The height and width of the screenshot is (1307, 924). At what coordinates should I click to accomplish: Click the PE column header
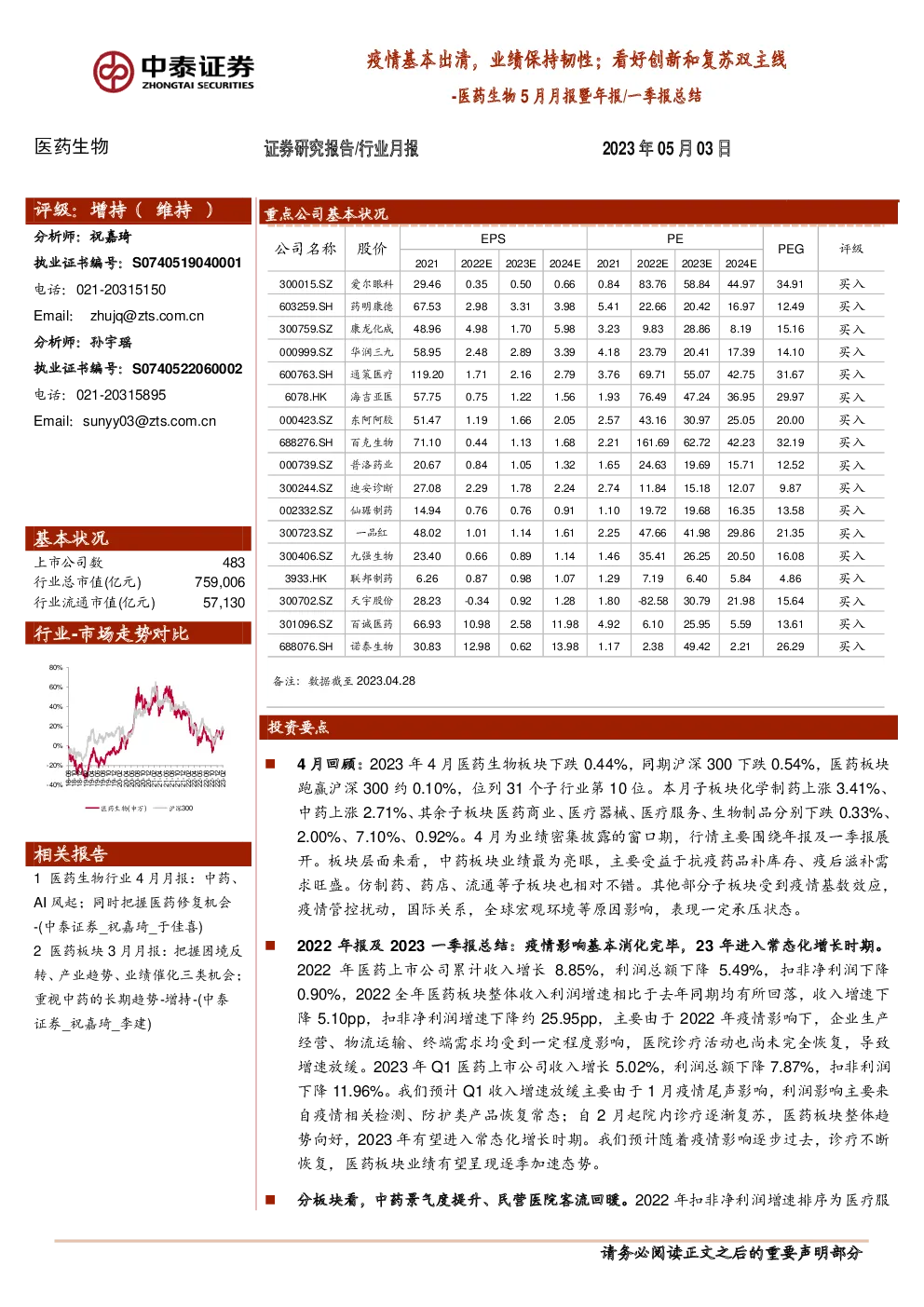675,238
